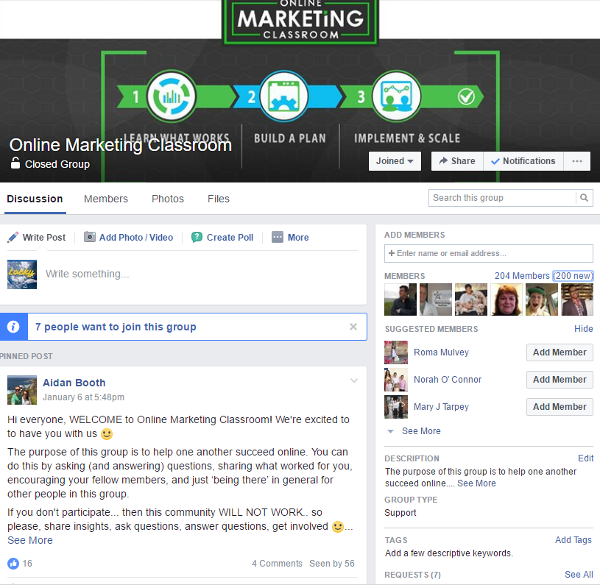The width and height of the screenshot is (600, 585).
Task: Open the 204 Members link
Action: (x=522, y=275)
